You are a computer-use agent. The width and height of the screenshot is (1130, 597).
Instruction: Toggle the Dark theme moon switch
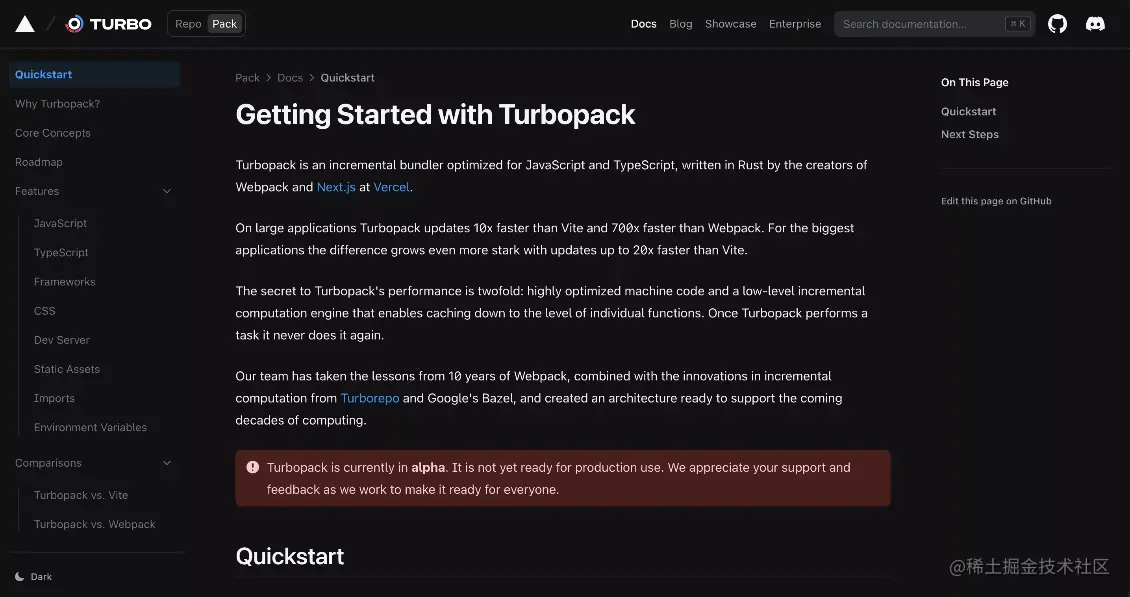[x=33, y=577]
